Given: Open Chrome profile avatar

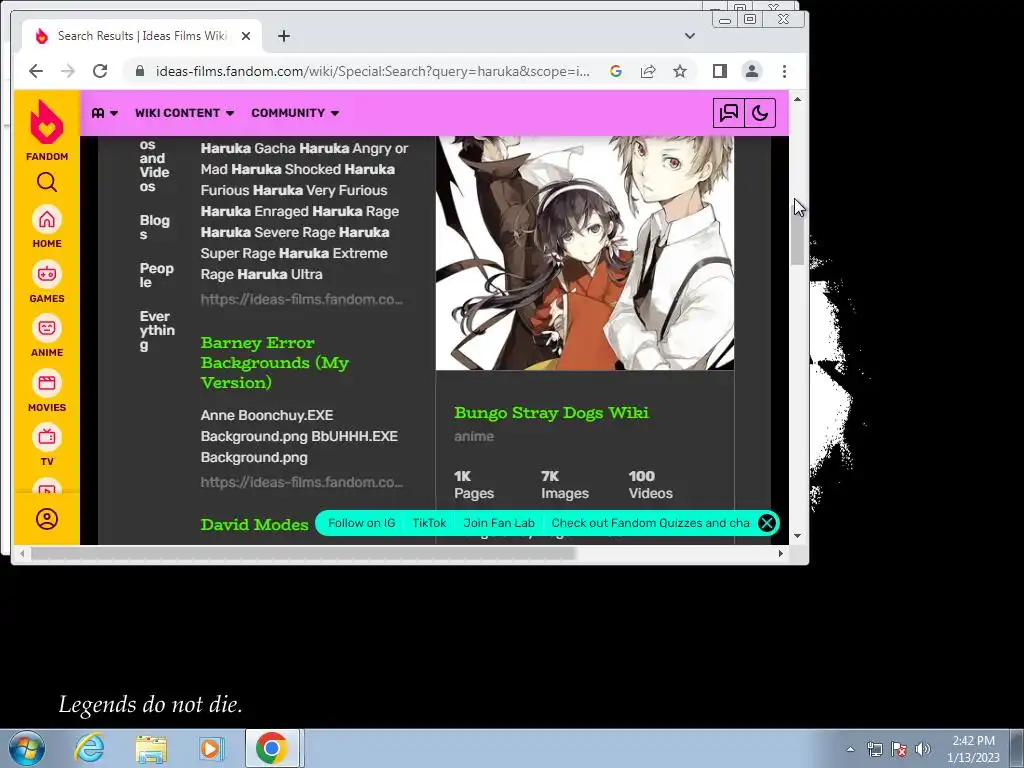Looking at the screenshot, I should pyautogui.click(x=752, y=71).
